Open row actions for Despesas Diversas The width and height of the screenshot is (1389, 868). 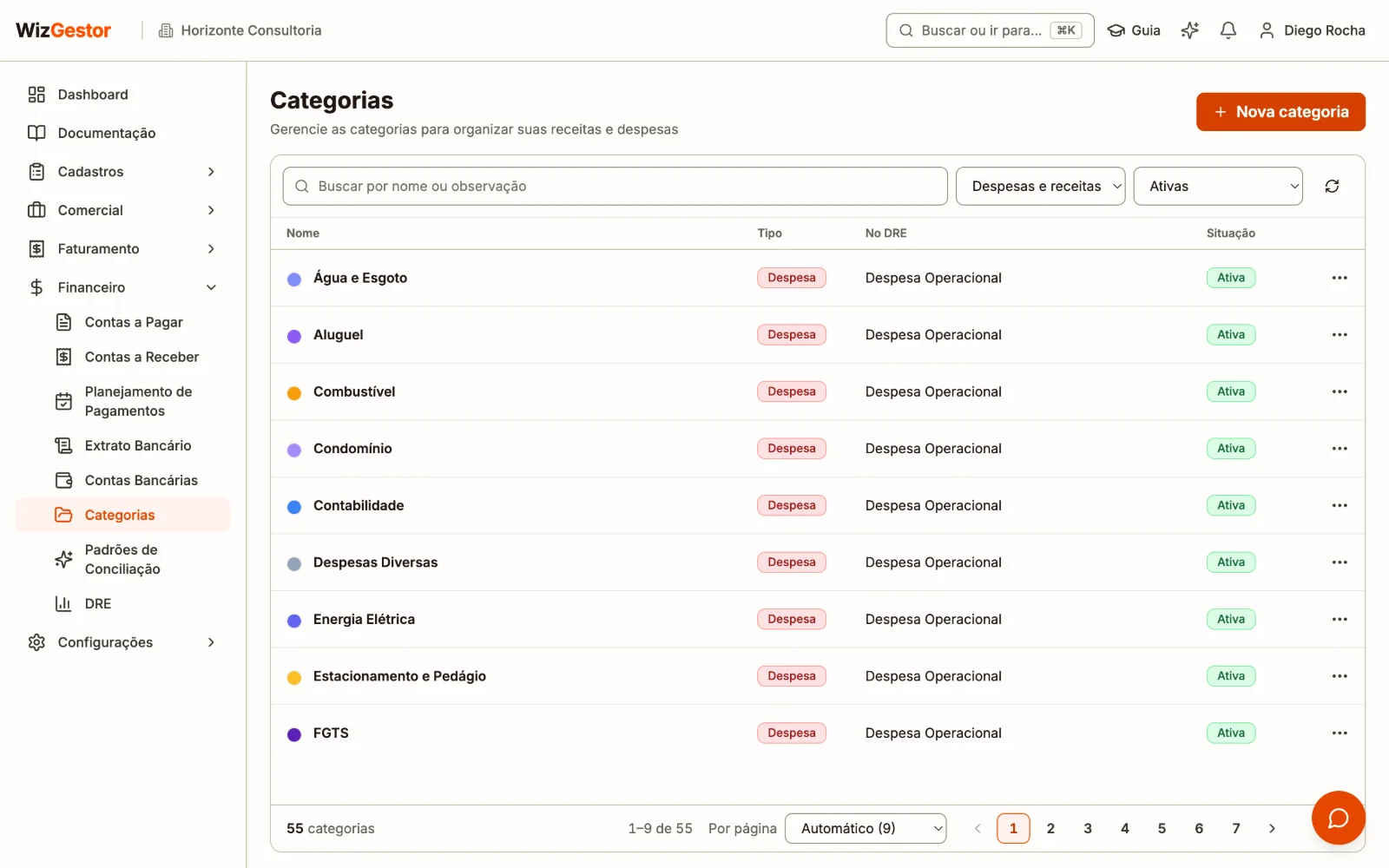(x=1340, y=562)
